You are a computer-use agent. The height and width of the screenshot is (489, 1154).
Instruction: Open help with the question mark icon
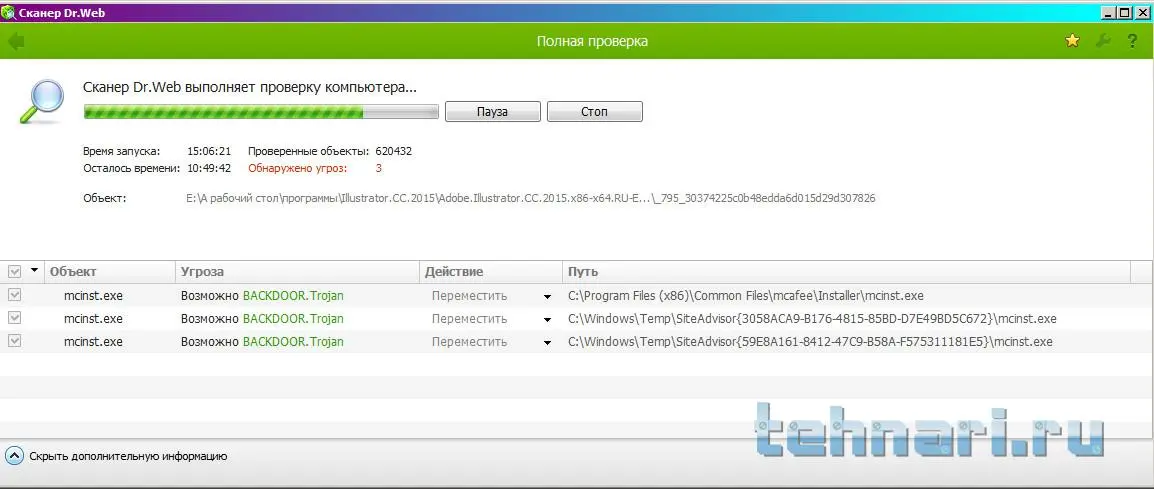click(x=1133, y=41)
